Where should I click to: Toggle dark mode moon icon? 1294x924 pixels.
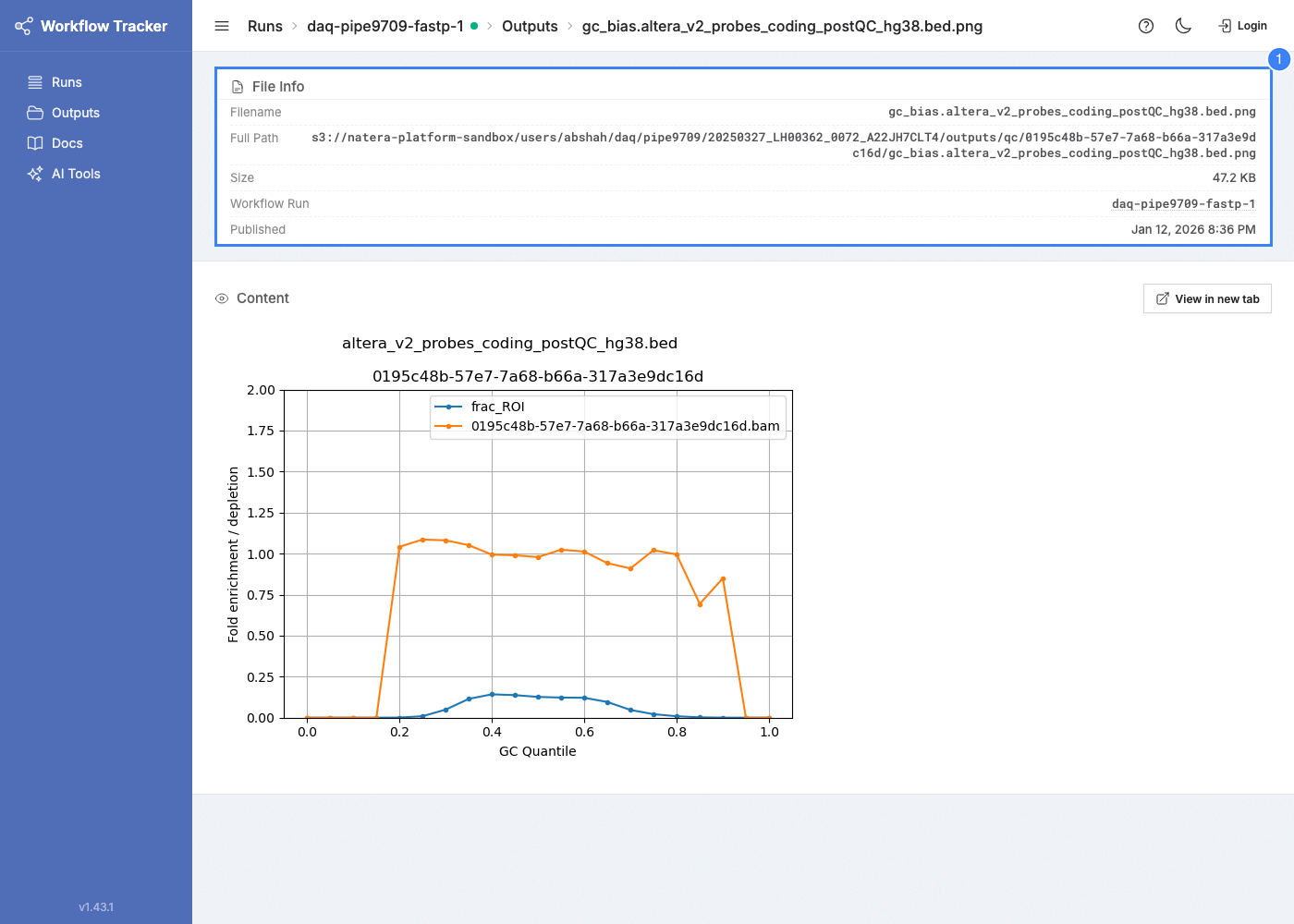click(1183, 26)
